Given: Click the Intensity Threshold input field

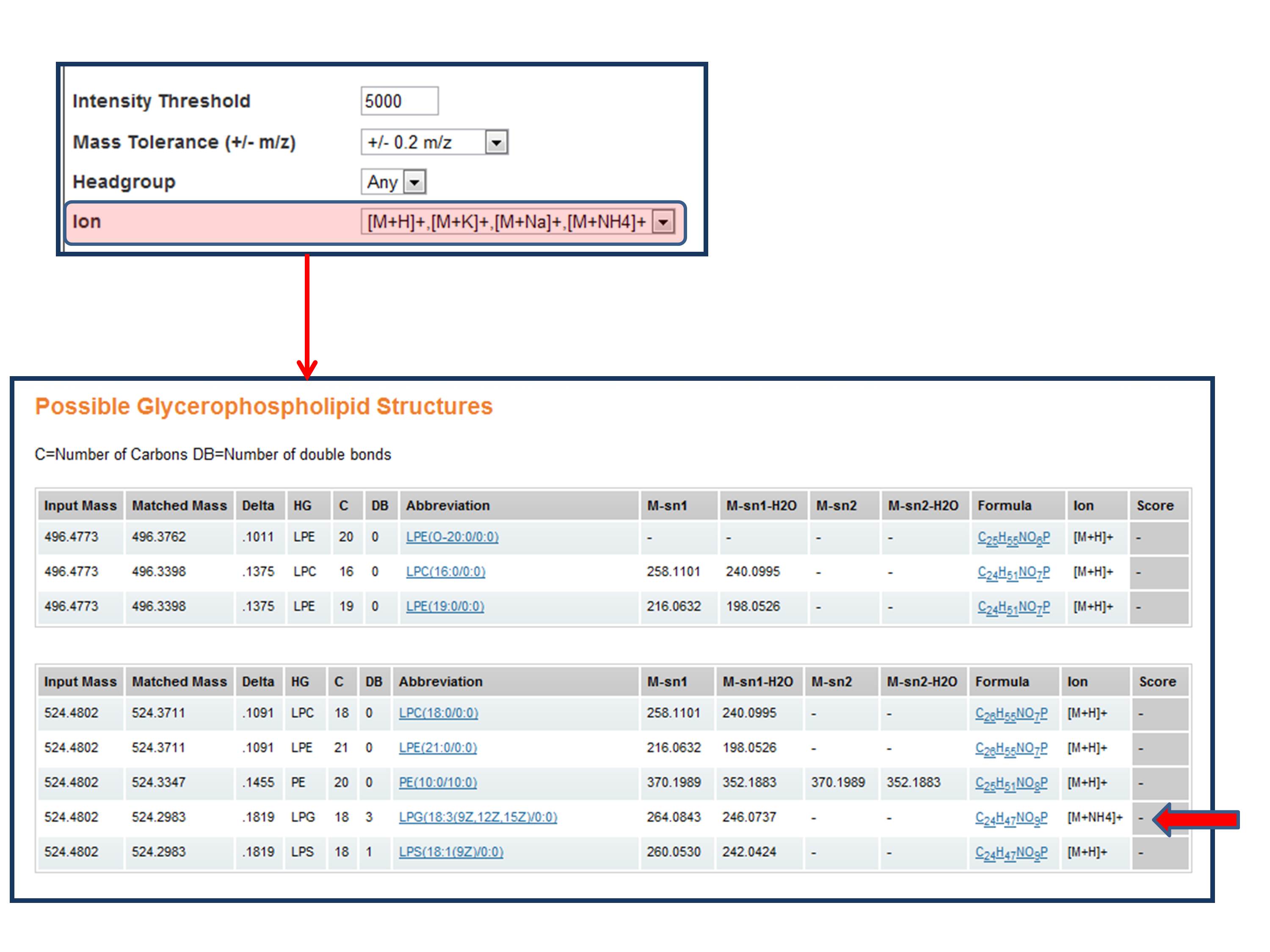Looking at the screenshot, I should 399,101.
